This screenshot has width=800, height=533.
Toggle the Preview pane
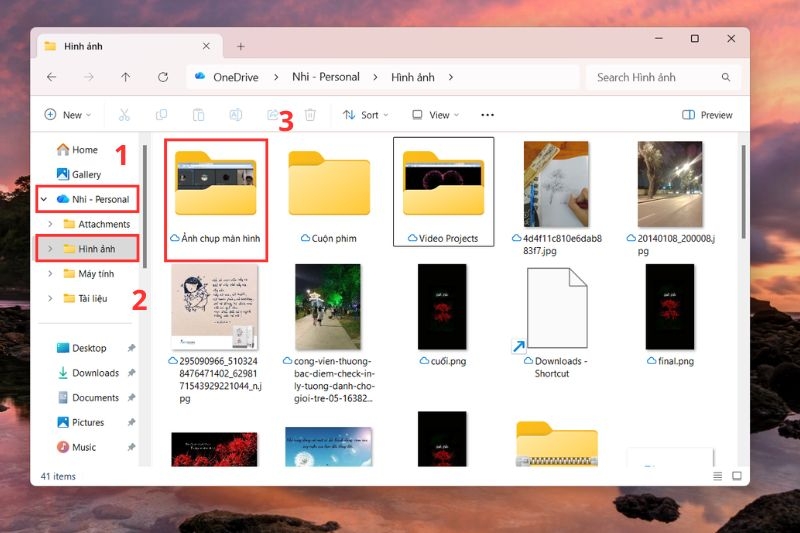[707, 115]
